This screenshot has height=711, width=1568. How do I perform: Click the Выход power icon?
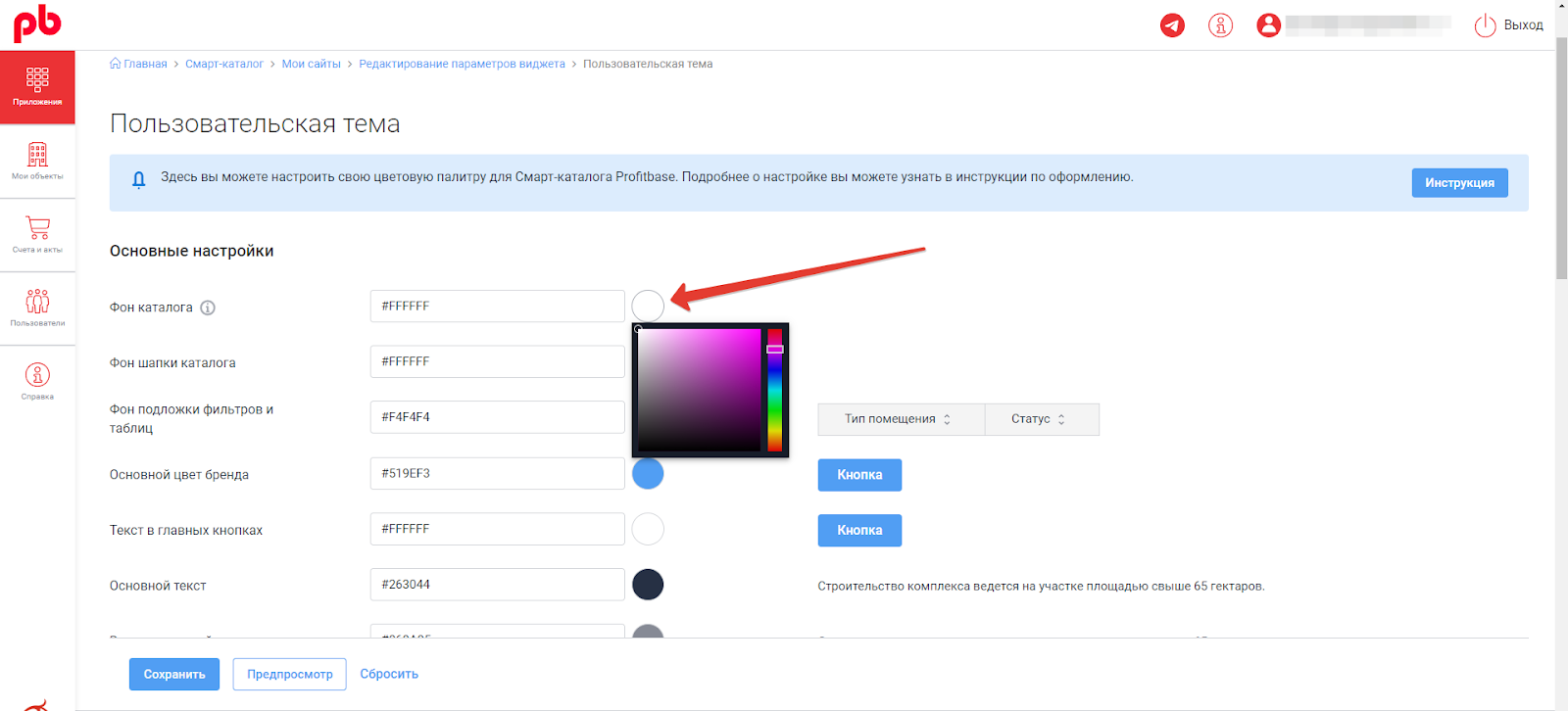(1486, 25)
